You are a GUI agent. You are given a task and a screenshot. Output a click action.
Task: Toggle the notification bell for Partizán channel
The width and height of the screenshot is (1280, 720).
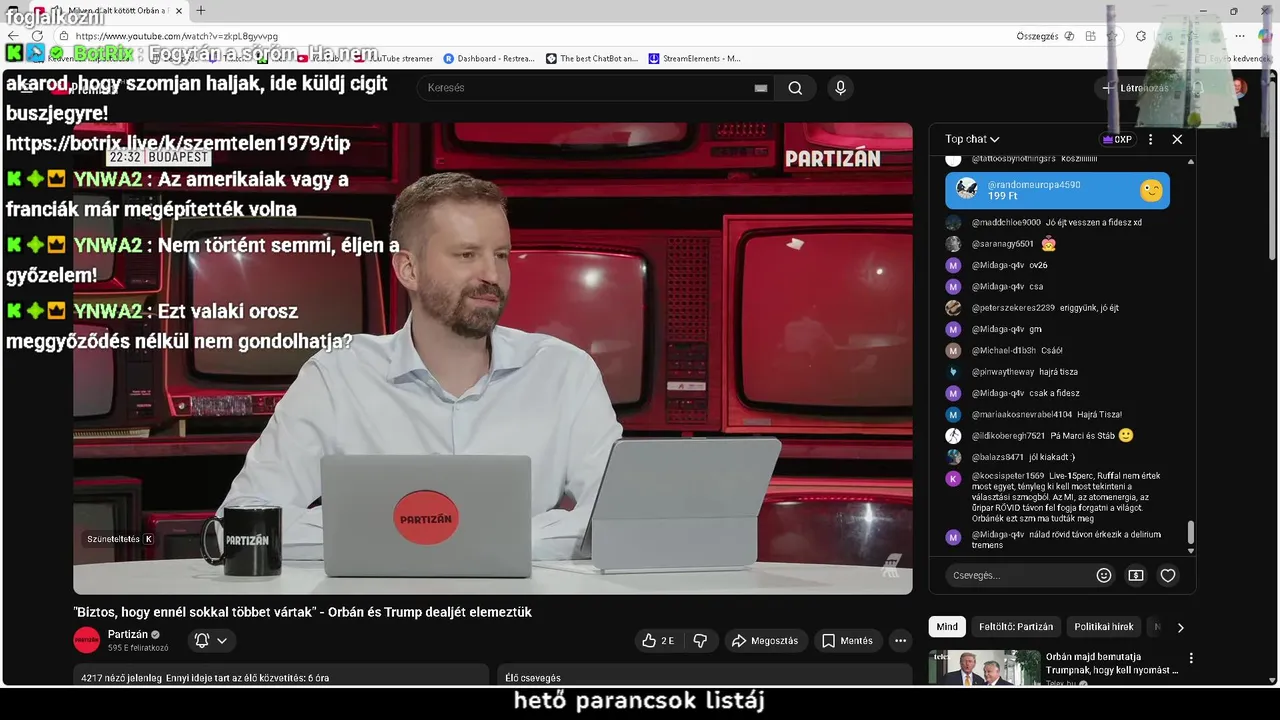click(202, 641)
